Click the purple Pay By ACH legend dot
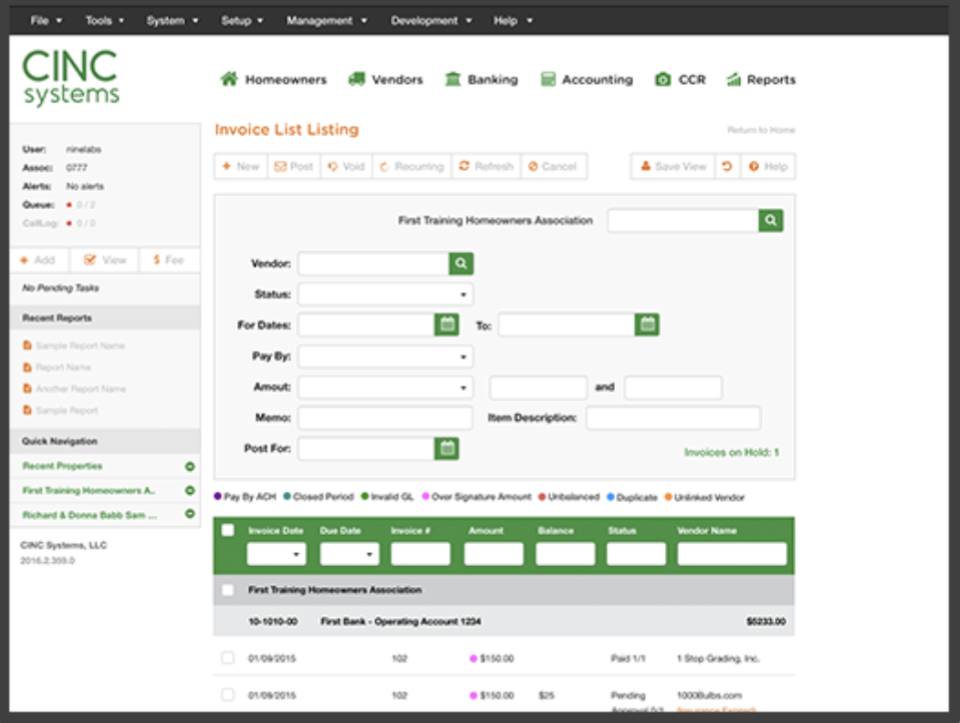Screen dimensions: 960x723 (x=216, y=496)
